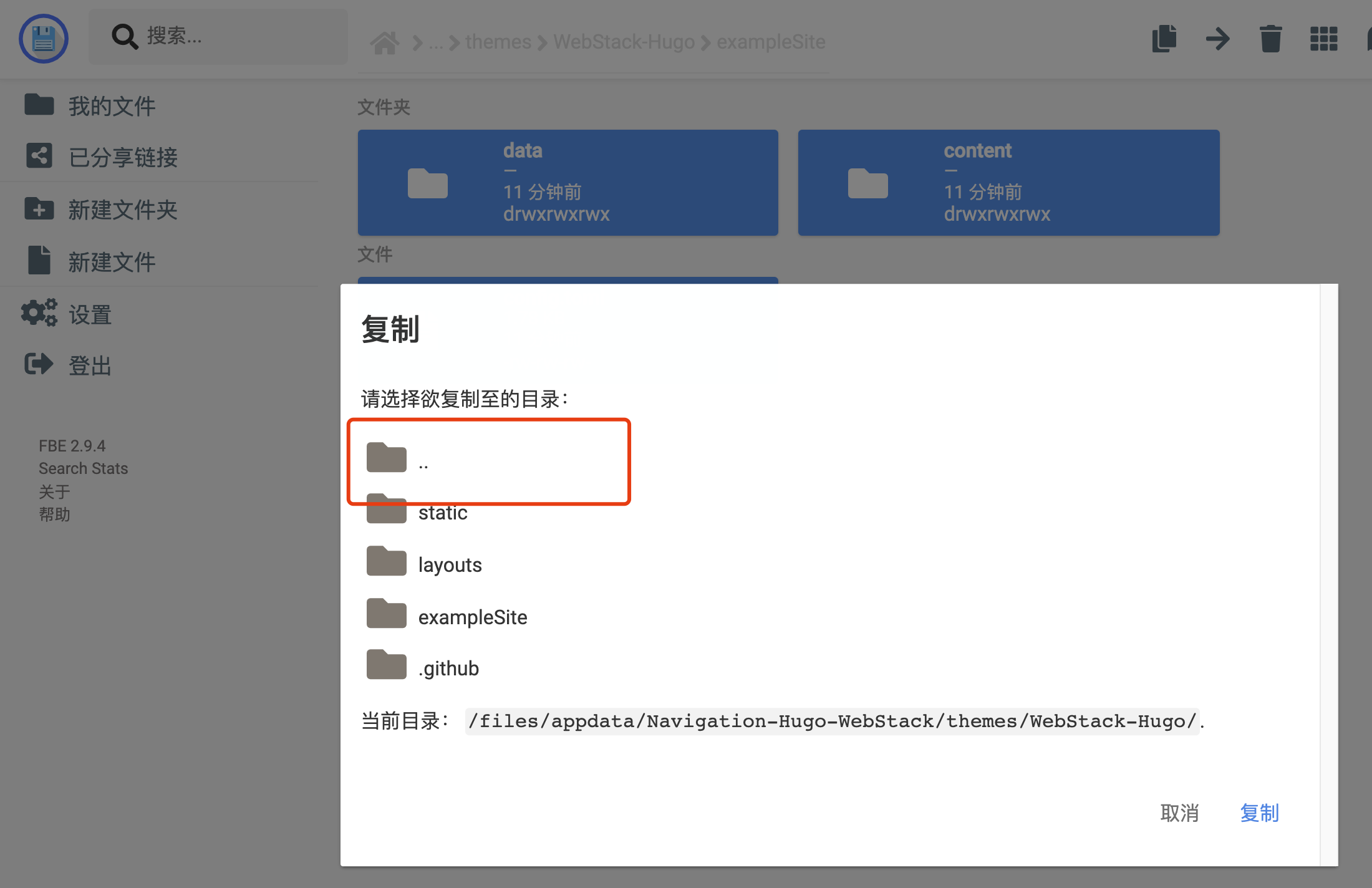The width and height of the screenshot is (1372, 888).
Task: Click the 复制 confirm button
Action: click(x=1259, y=813)
